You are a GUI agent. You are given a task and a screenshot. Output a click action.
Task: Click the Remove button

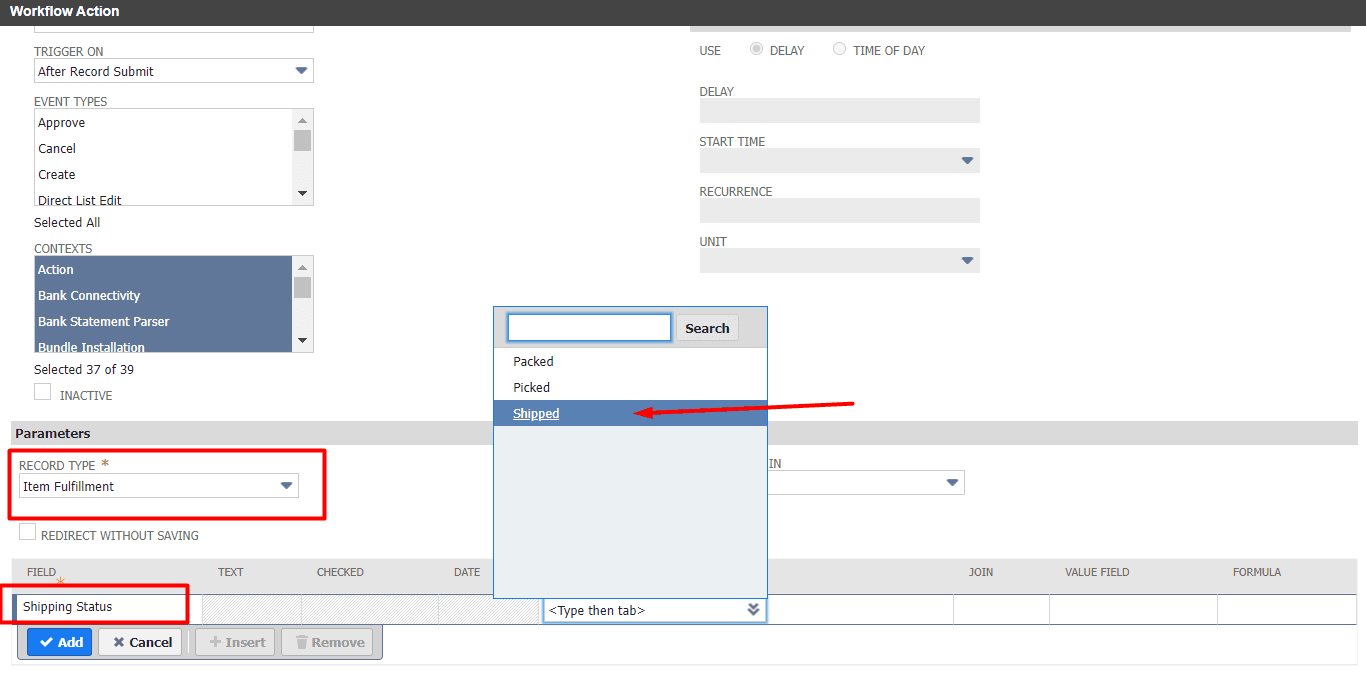[x=328, y=642]
